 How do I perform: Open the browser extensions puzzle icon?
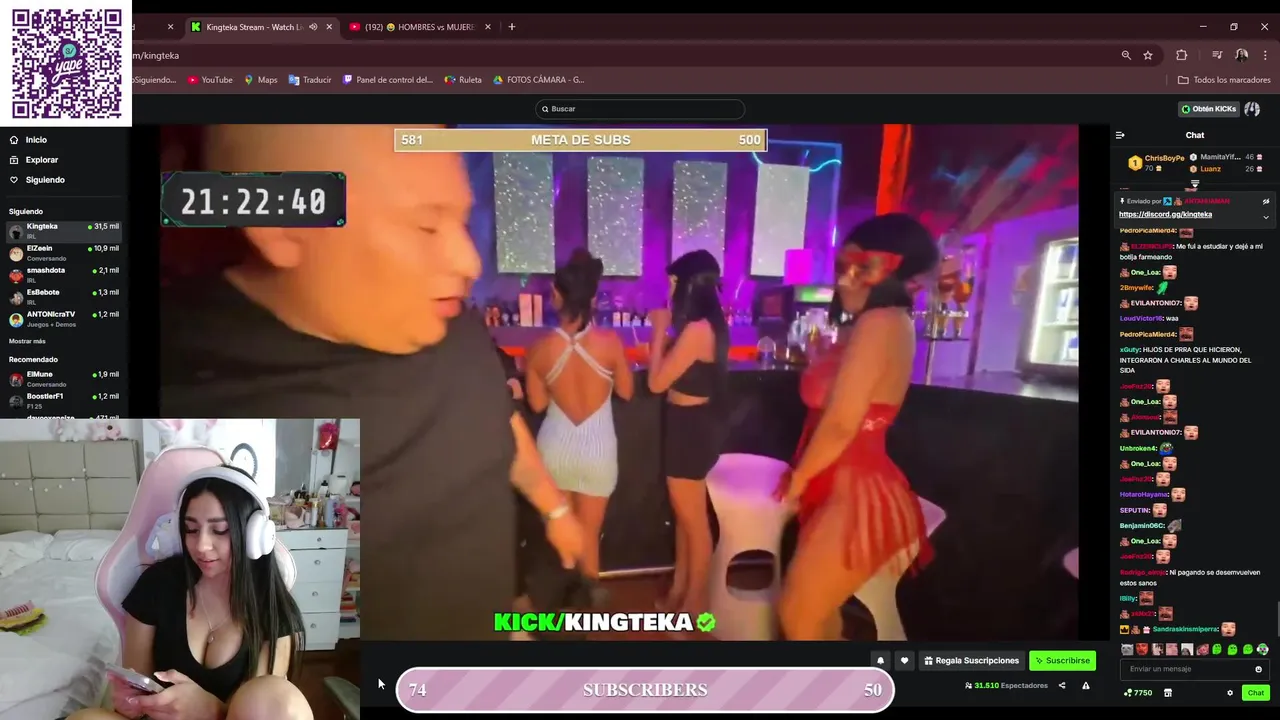[1182, 55]
